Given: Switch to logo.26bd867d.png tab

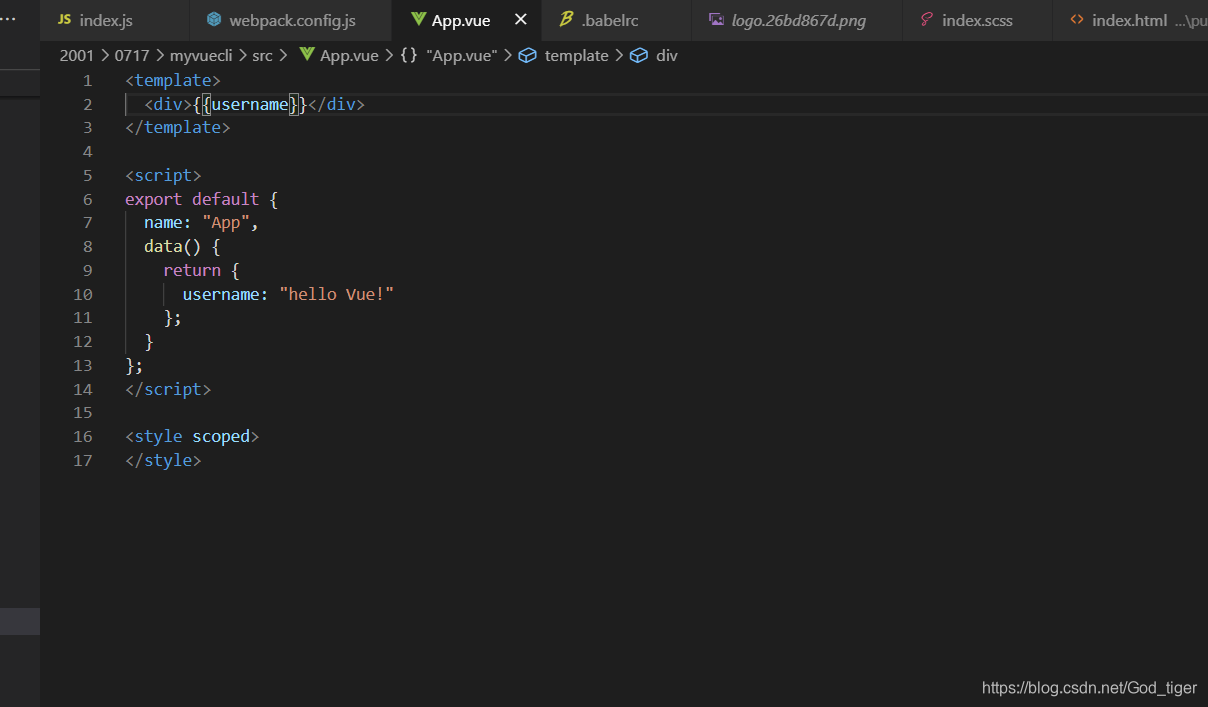Looking at the screenshot, I should [797, 20].
